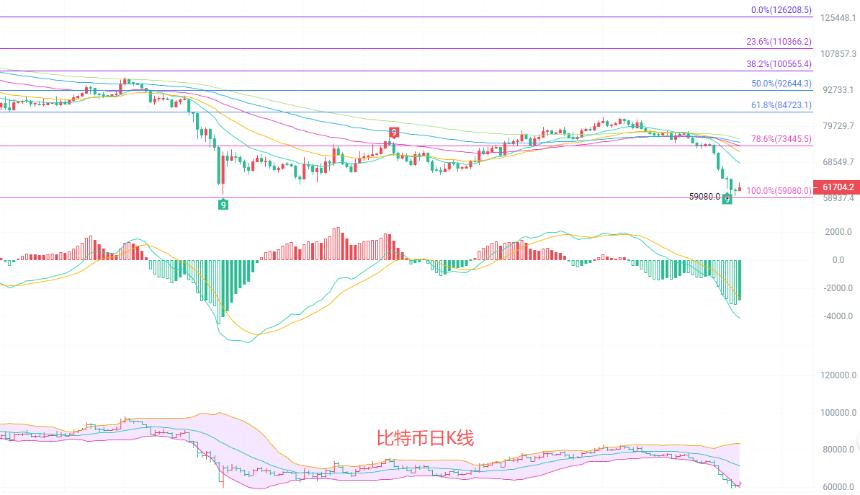This screenshot has height=495, width=860.
Task: Select the red current price tag 61704.2
Action: [836, 187]
